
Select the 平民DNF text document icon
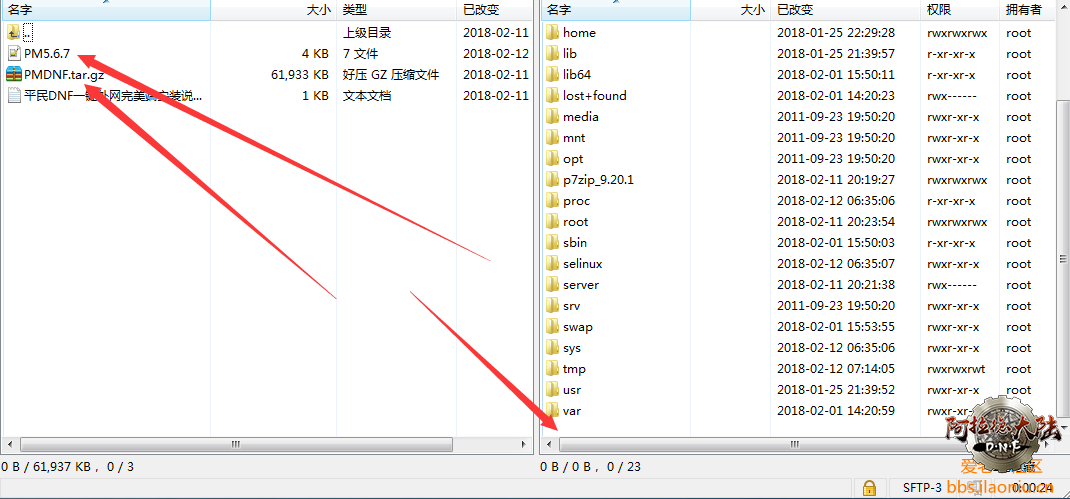click(14, 96)
